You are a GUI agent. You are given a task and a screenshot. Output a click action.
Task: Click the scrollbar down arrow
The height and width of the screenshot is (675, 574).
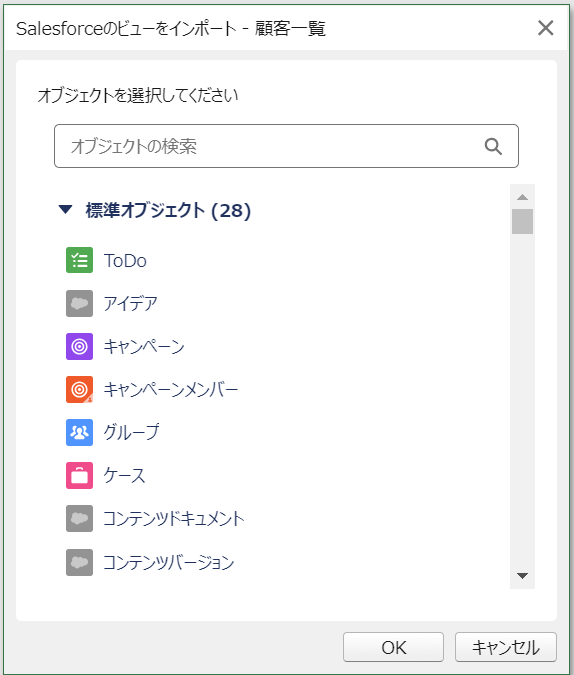coord(522,576)
